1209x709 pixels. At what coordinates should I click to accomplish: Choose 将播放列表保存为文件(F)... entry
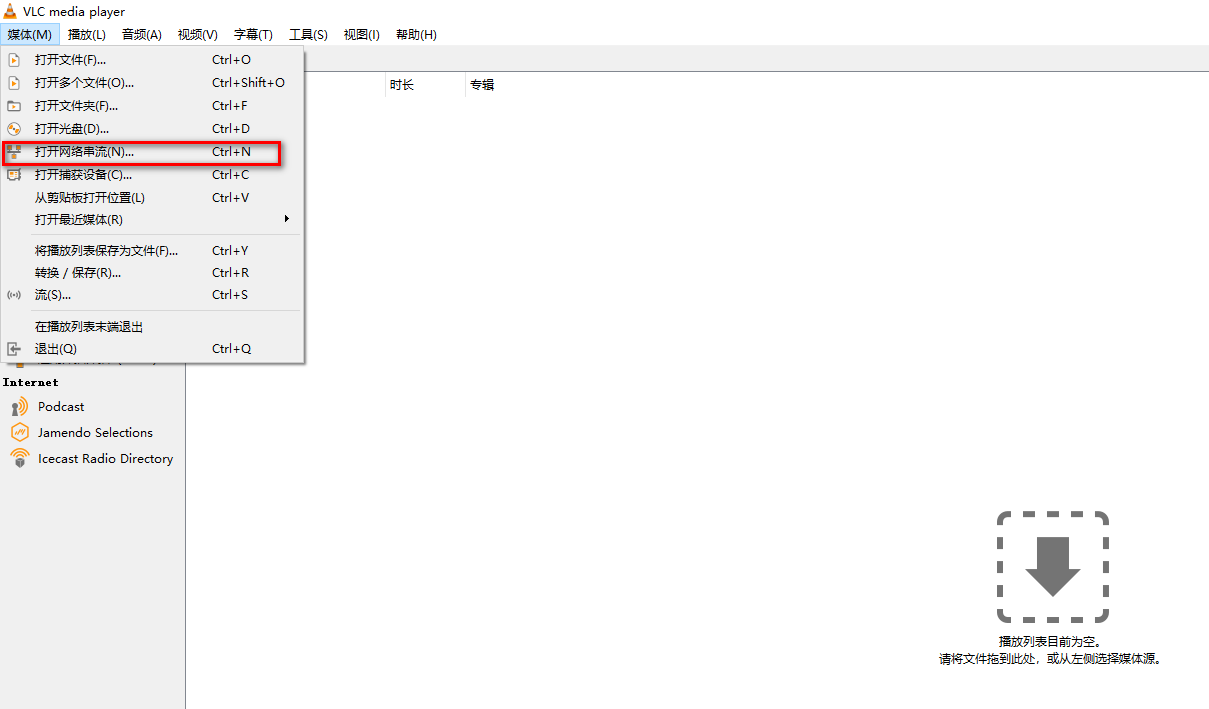[x=153, y=251]
